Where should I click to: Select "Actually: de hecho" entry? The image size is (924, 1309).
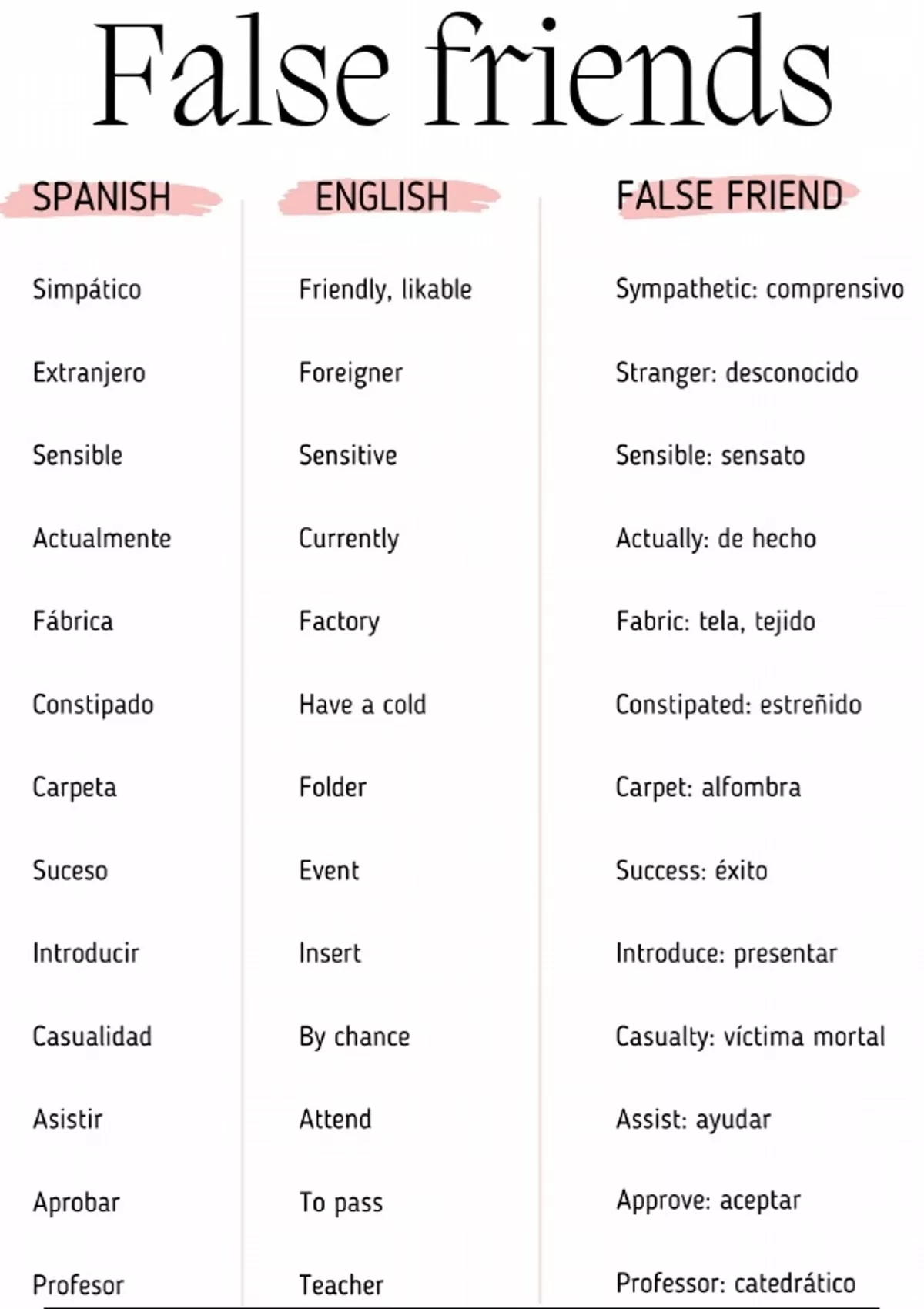[x=715, y=538]
